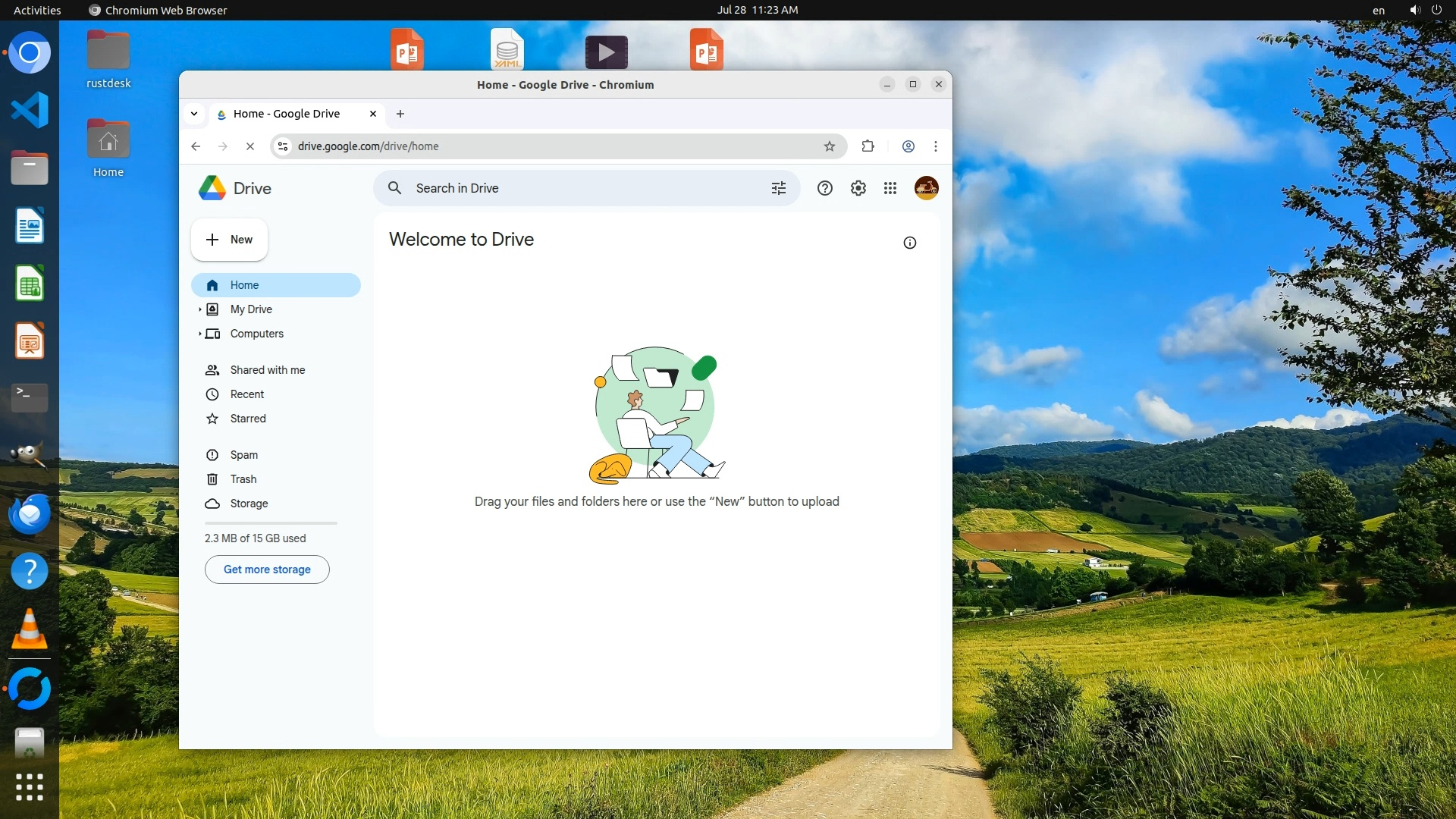The image size is (1456, 819).
Task: Click the New button
Action: coord(229,240)
